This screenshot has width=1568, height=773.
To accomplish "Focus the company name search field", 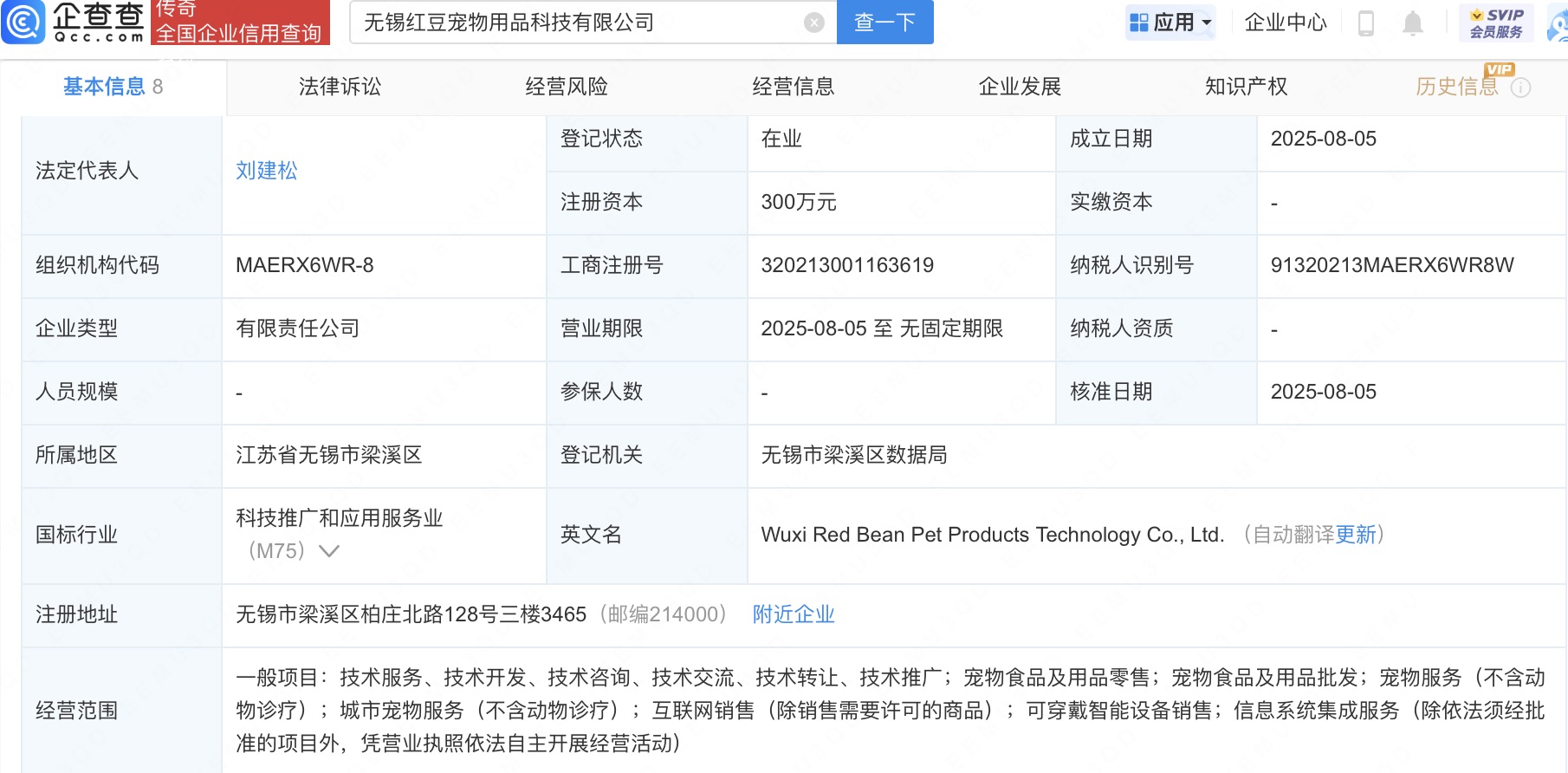I will click(576, 23).
